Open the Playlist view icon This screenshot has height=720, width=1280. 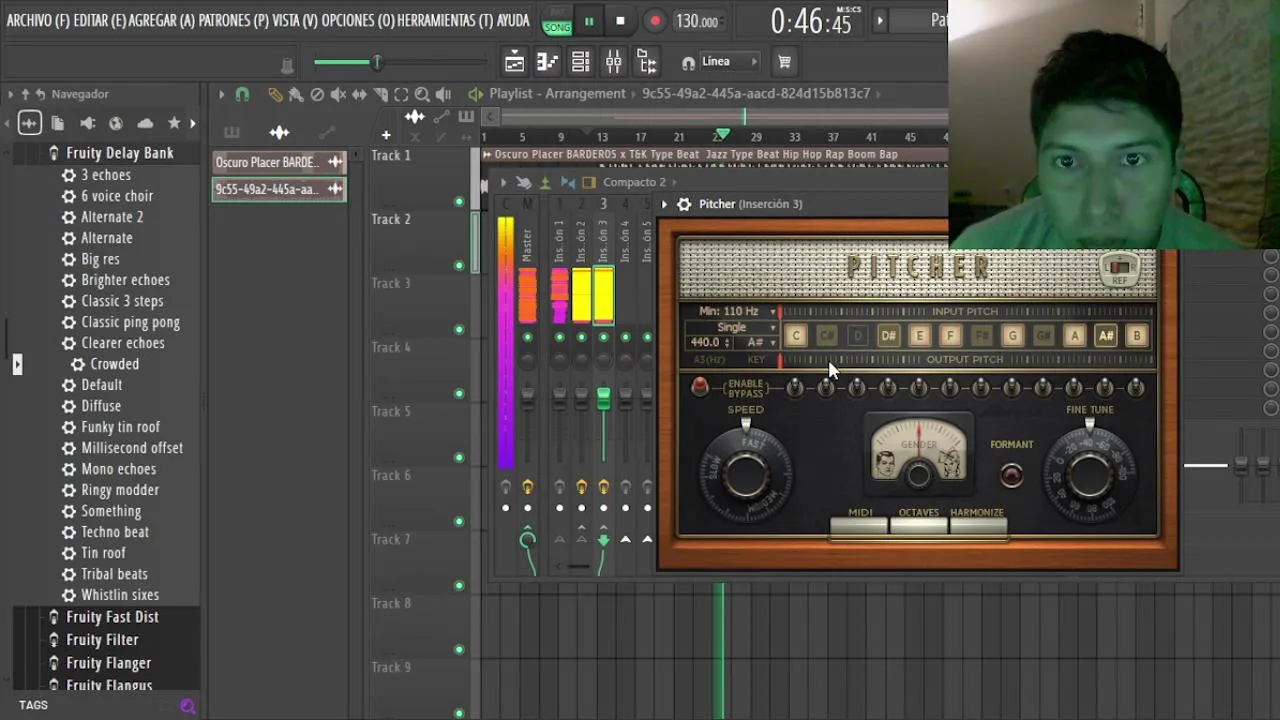click(514, 62)
